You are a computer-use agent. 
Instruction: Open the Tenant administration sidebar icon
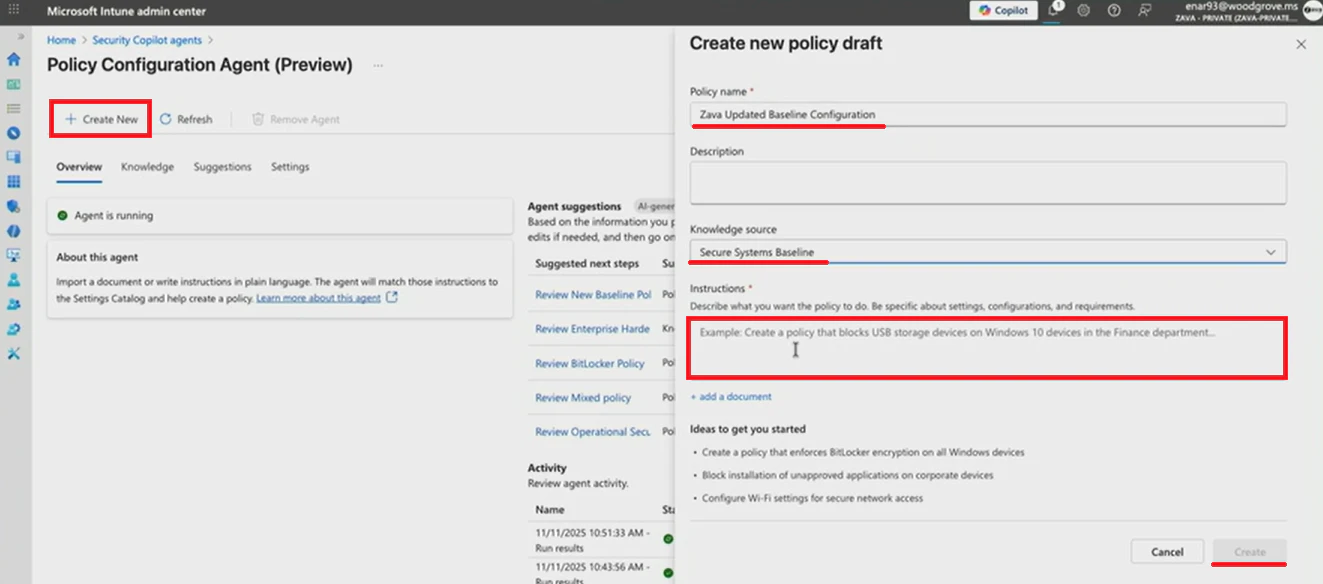click(x=14, y=329)
